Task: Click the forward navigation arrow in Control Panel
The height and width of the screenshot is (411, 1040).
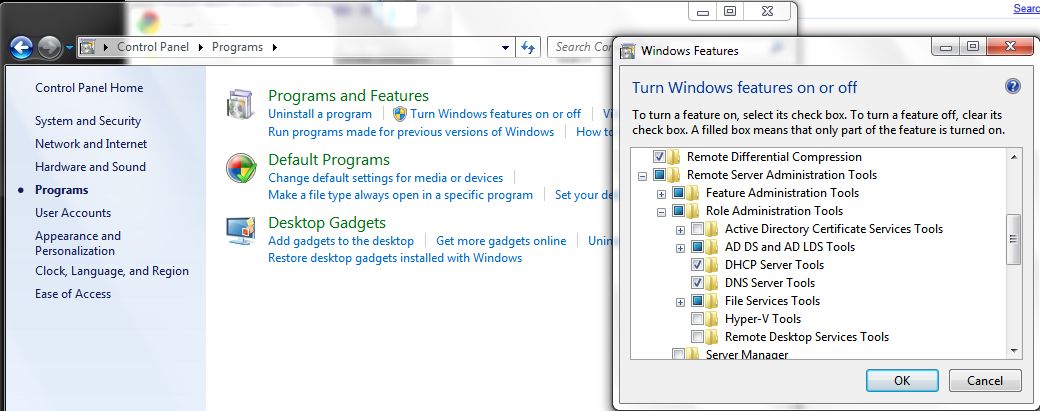Action: [x=50, y=47]
